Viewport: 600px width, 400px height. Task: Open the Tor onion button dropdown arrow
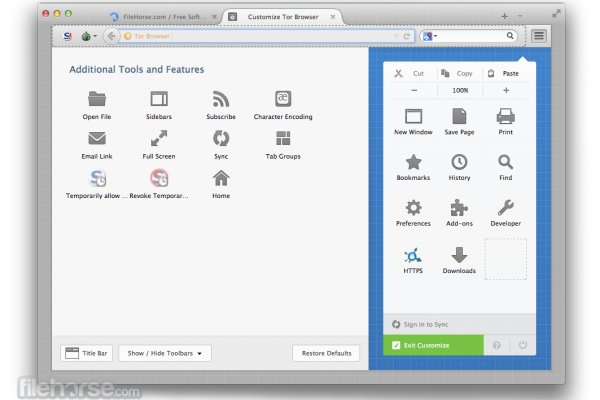pos(96,36)
